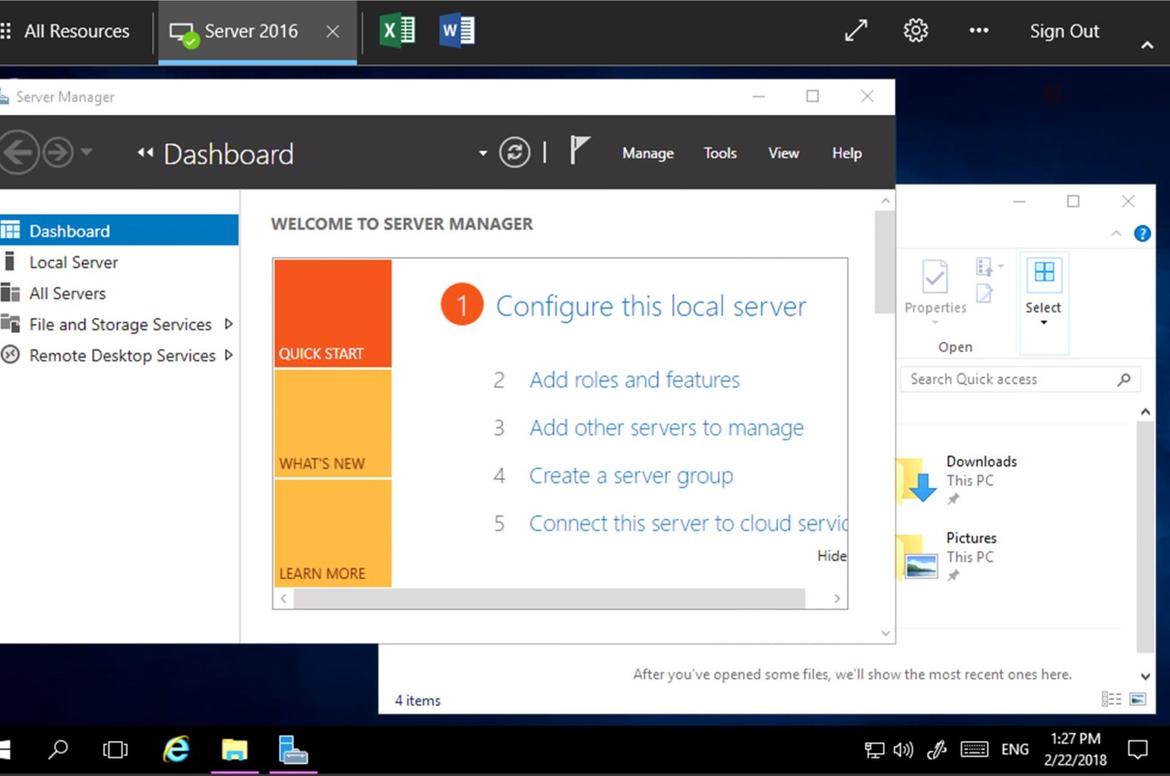Expand the Remote Desktop Services arrow
1170x776 pixels.
pos(229,355)
